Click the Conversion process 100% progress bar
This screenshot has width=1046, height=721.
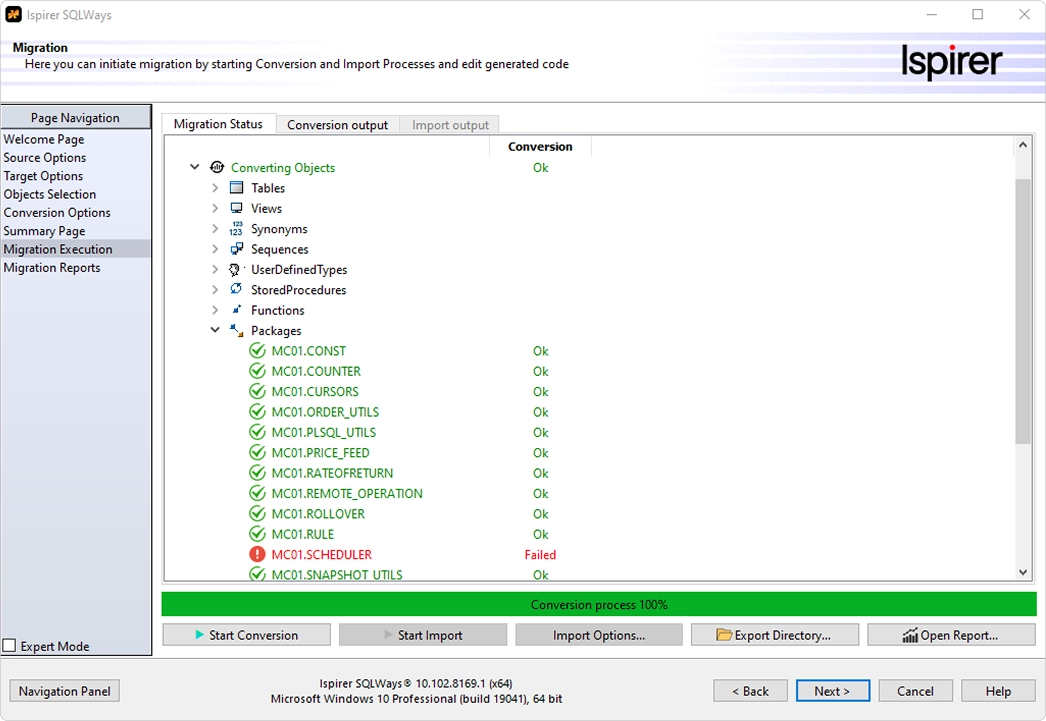[600, 604]
